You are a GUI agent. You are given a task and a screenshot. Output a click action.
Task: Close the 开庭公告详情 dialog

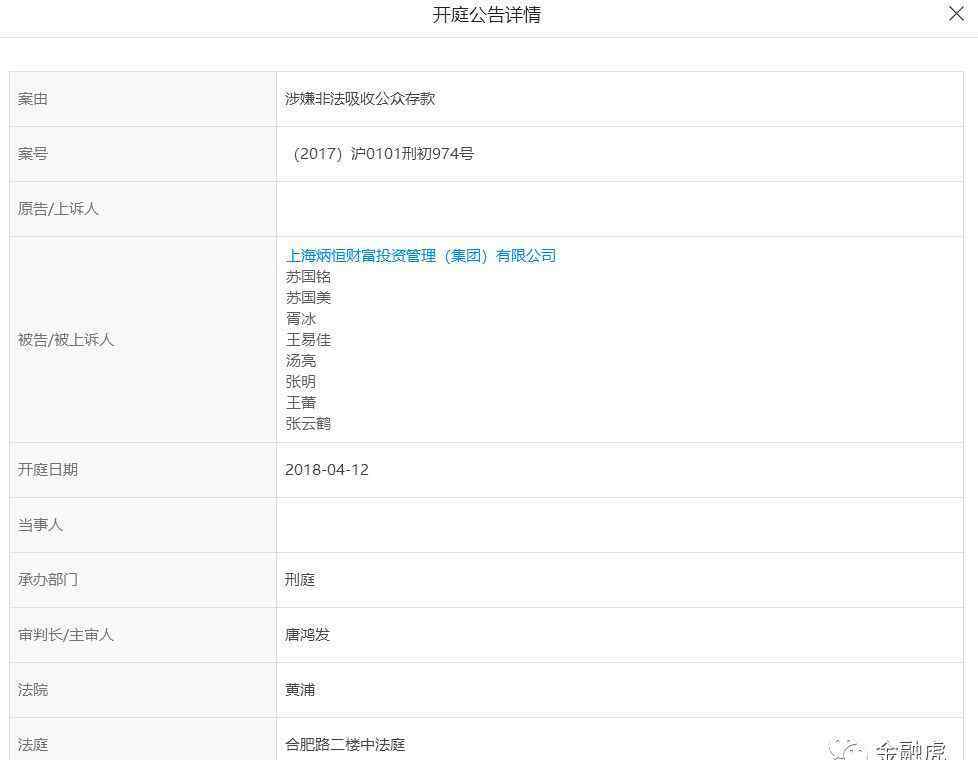(956, 14)
